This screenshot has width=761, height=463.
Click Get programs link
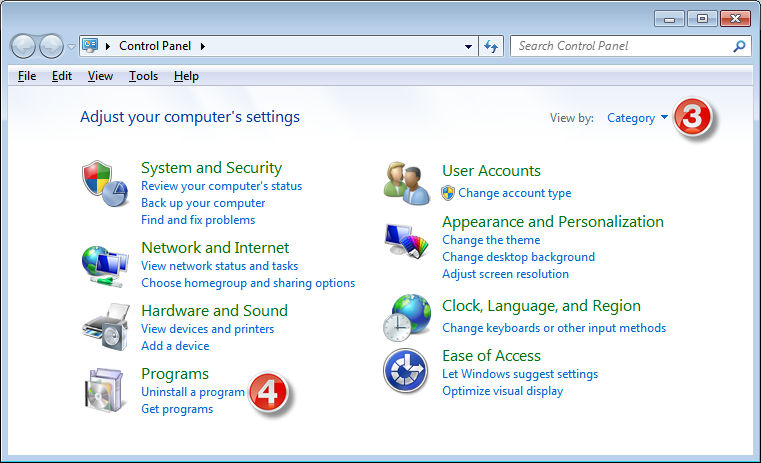(177, 409)
